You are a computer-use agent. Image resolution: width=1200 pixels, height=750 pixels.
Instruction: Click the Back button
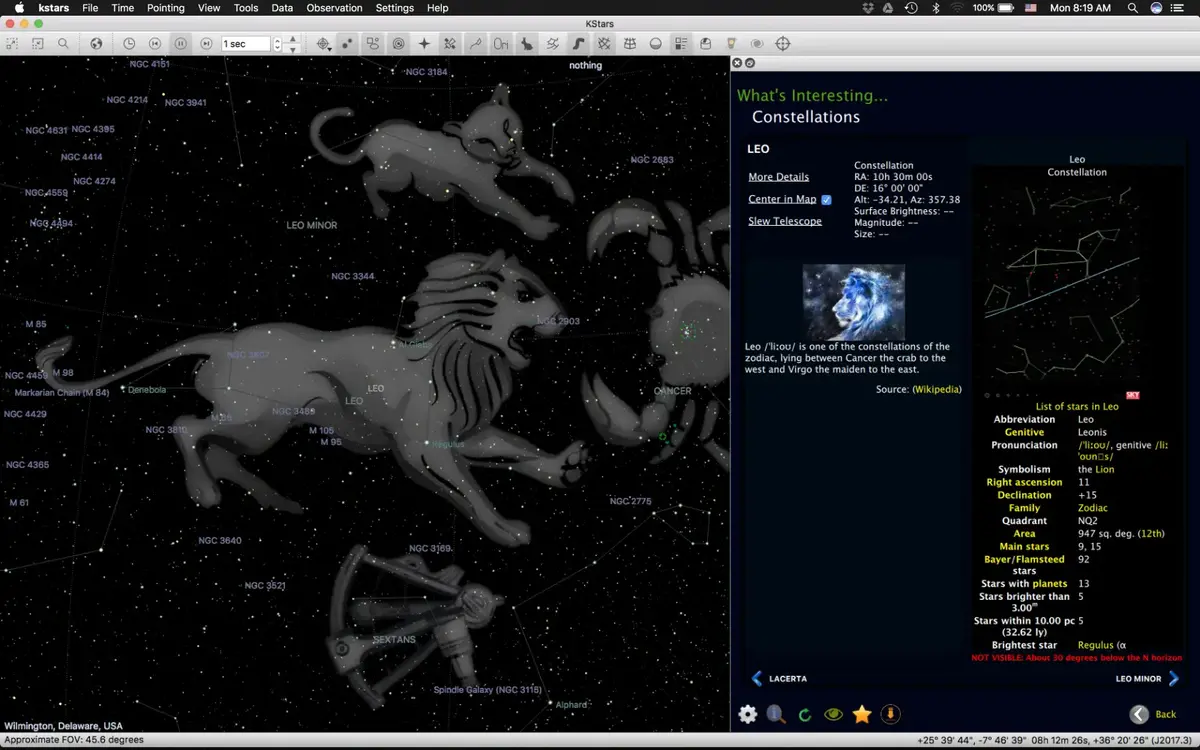point(1153,714)
